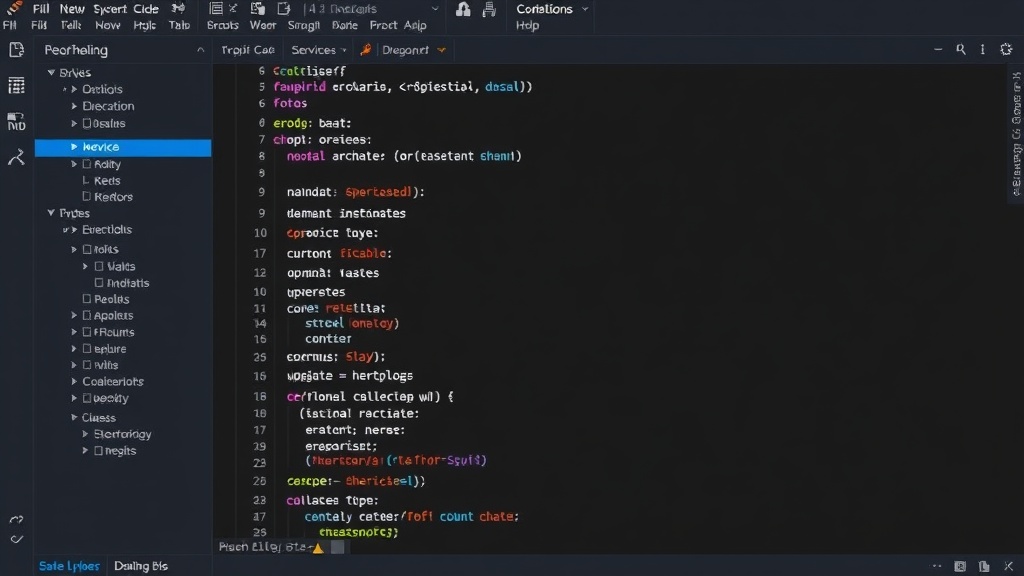Click the copy documents icon above Weer
Screen dimensions: 1024x576
point(258,8)
